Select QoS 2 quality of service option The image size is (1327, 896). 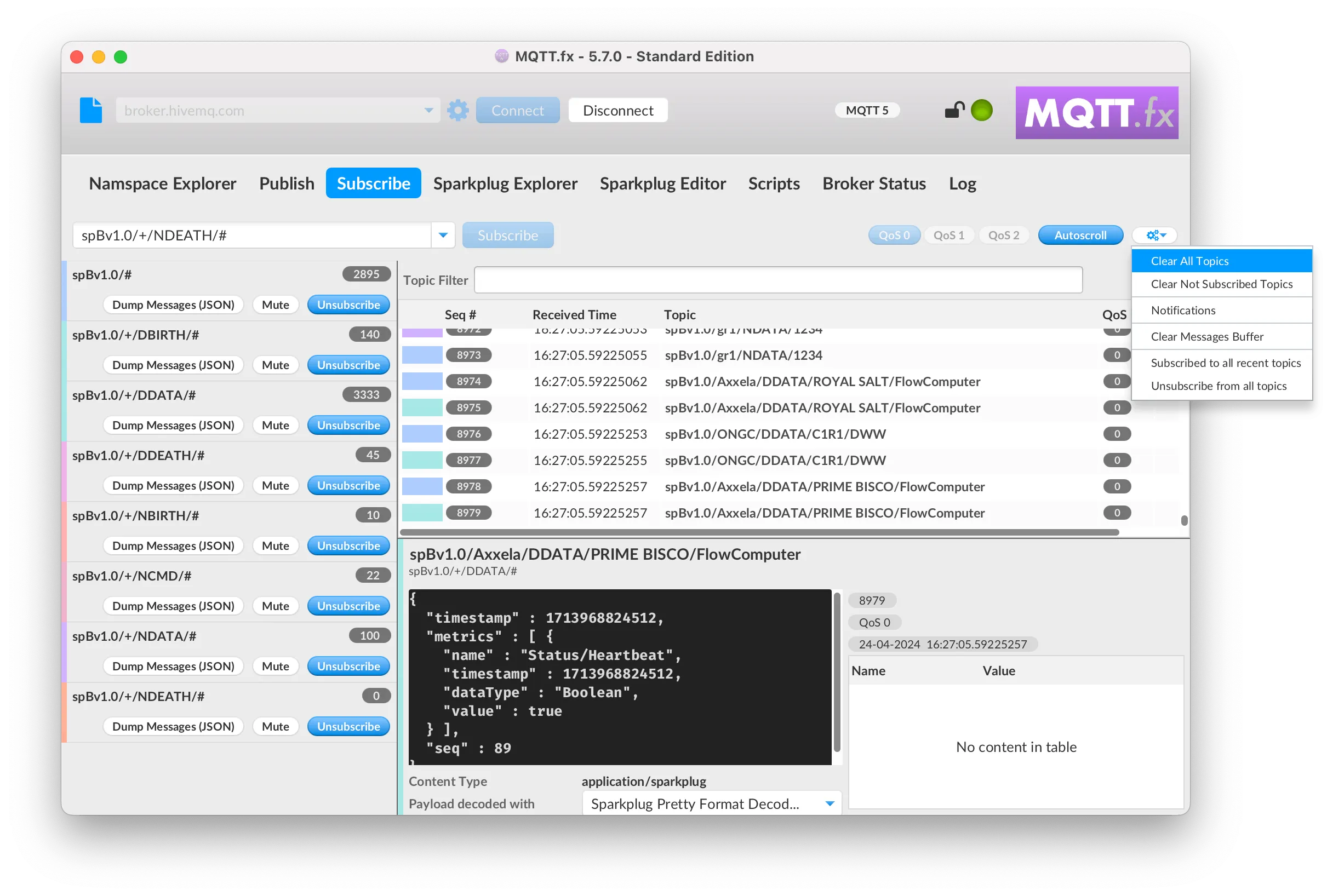[1003, 234]
